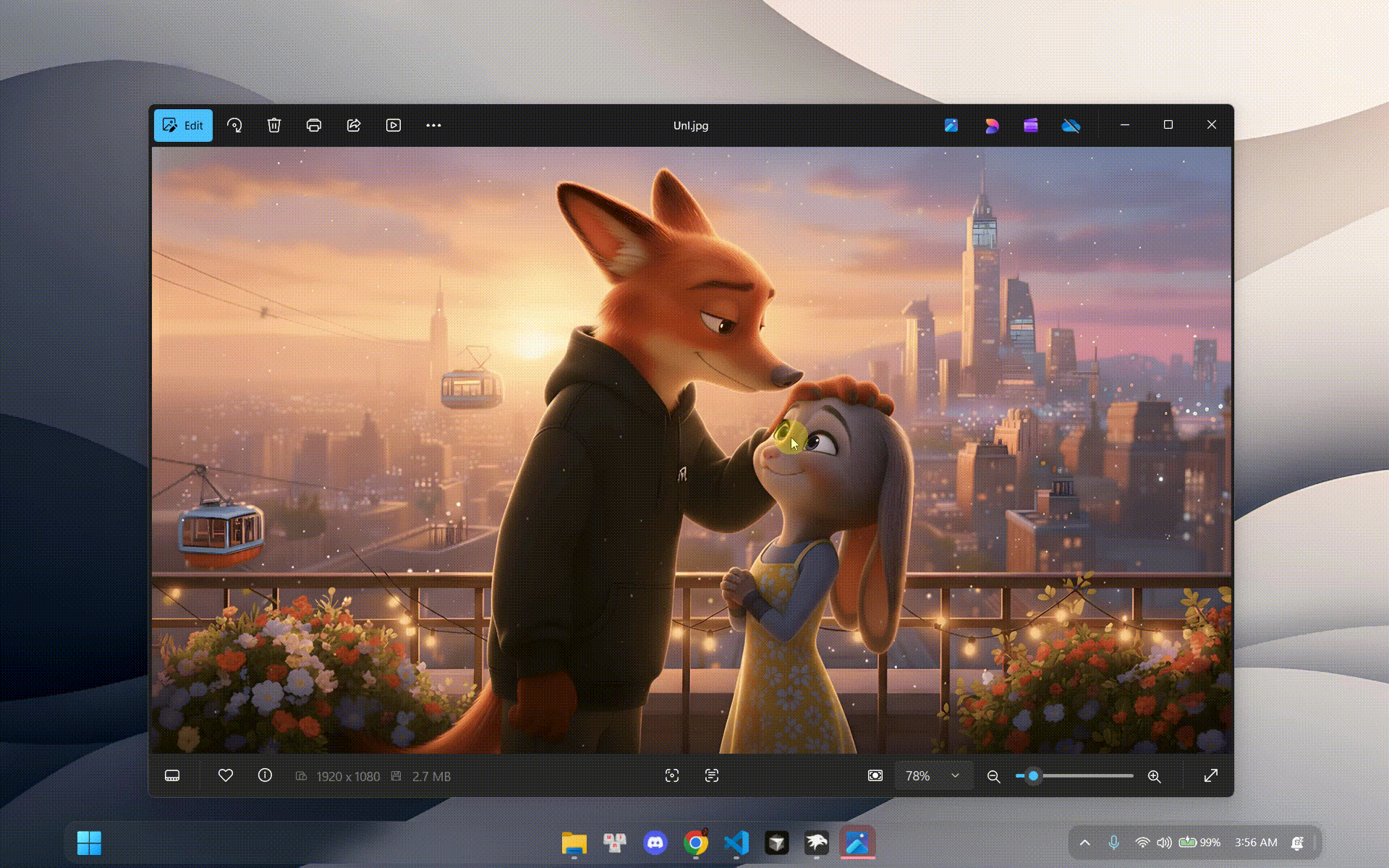Open Visual Studio Code from the taskbar
Screen dimensions: 1389x868
point(736,843)
